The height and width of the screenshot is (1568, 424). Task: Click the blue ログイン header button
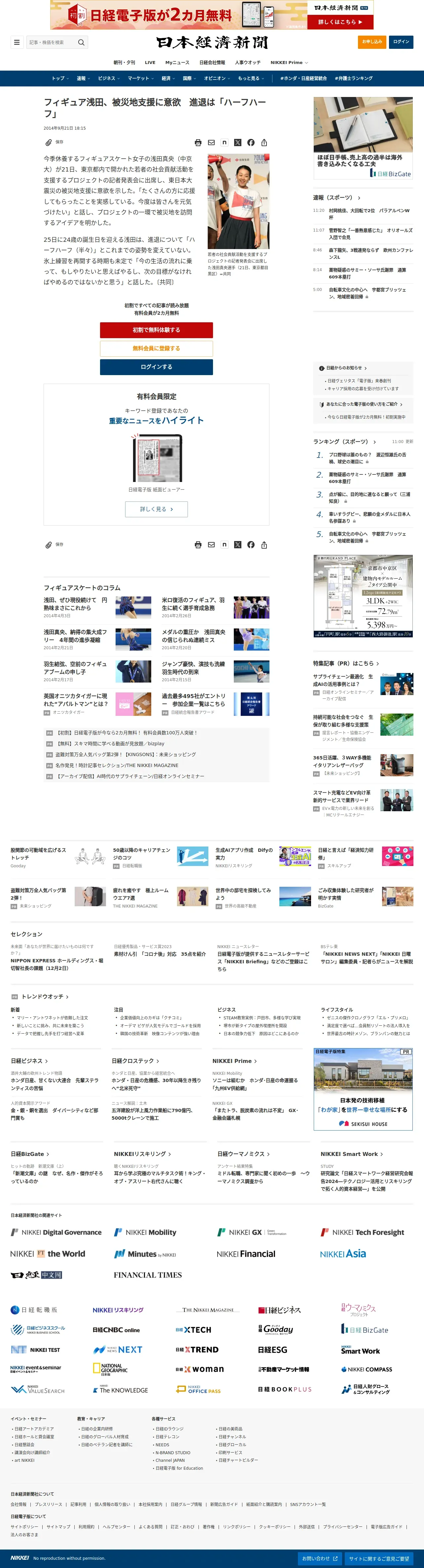click(x=402, y=42)
